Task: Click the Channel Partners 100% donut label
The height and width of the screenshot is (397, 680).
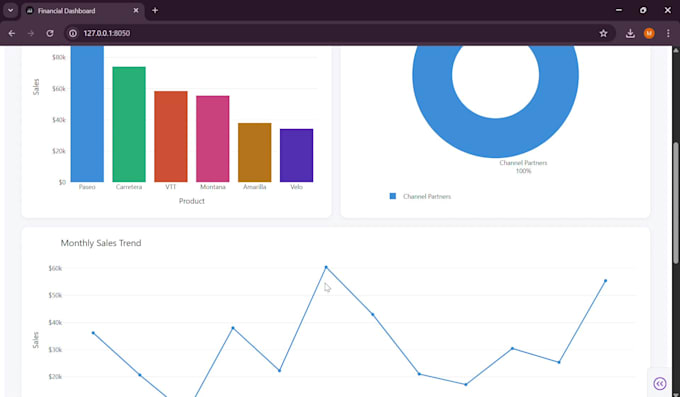Action: (523, 167)
